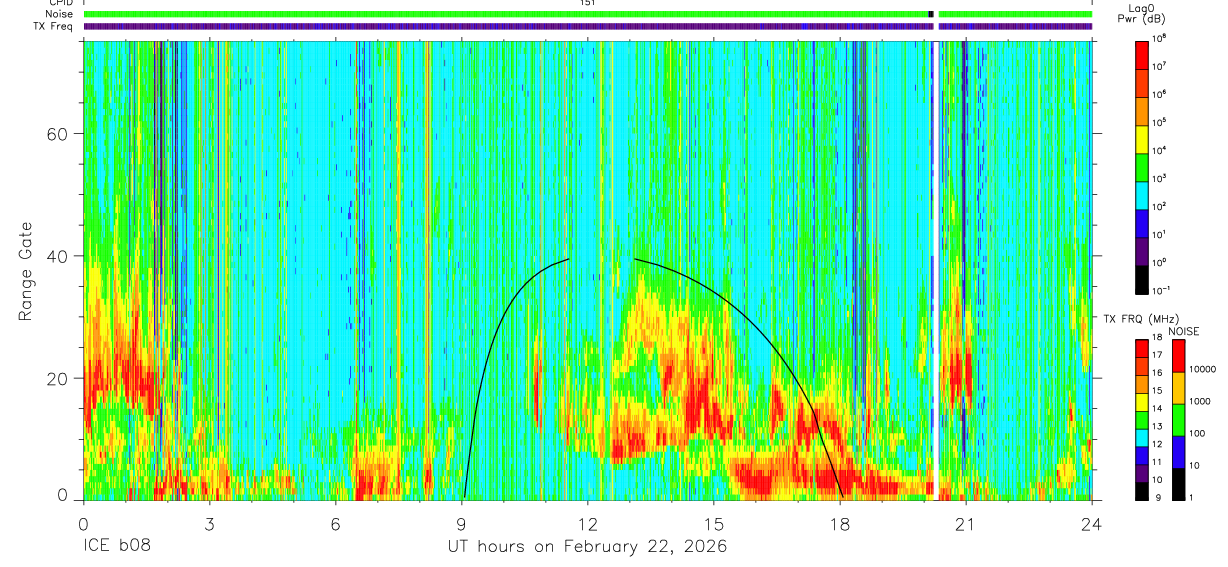Click the '9' tick on the UT hours axis
The height and width of the screenshot is (567, 1228).
pyautogui.click(x=462, y=524)
